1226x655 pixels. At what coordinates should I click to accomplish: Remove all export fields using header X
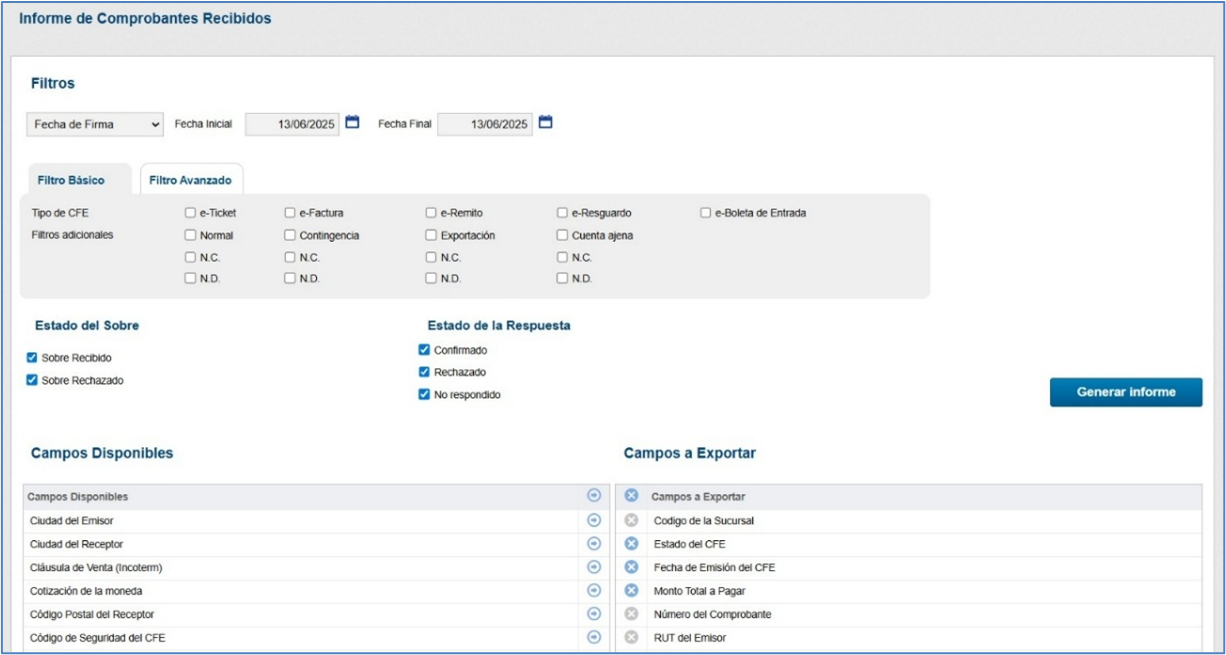pos(631,496)
